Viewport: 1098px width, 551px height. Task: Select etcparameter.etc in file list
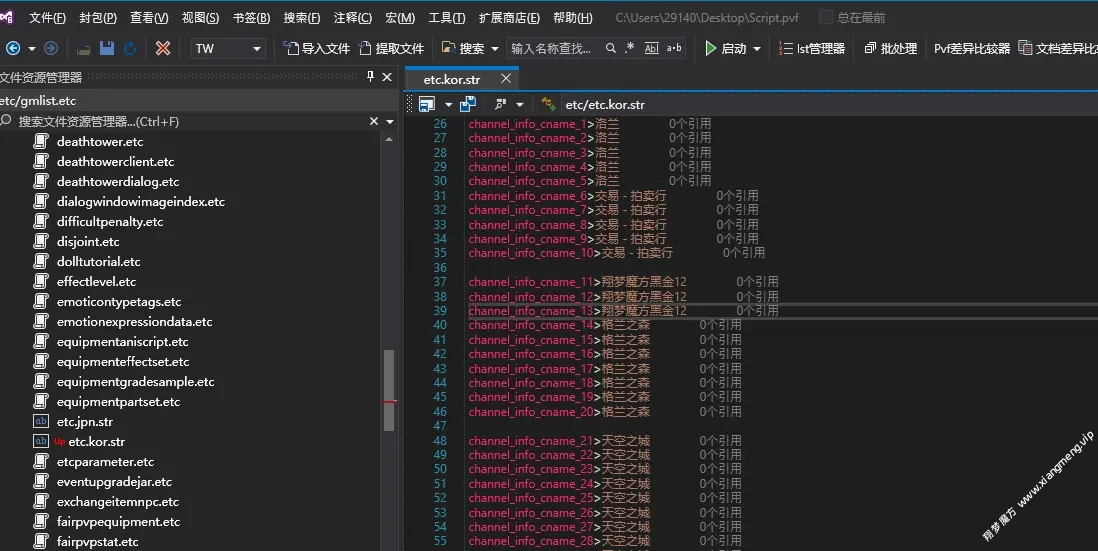105,461
